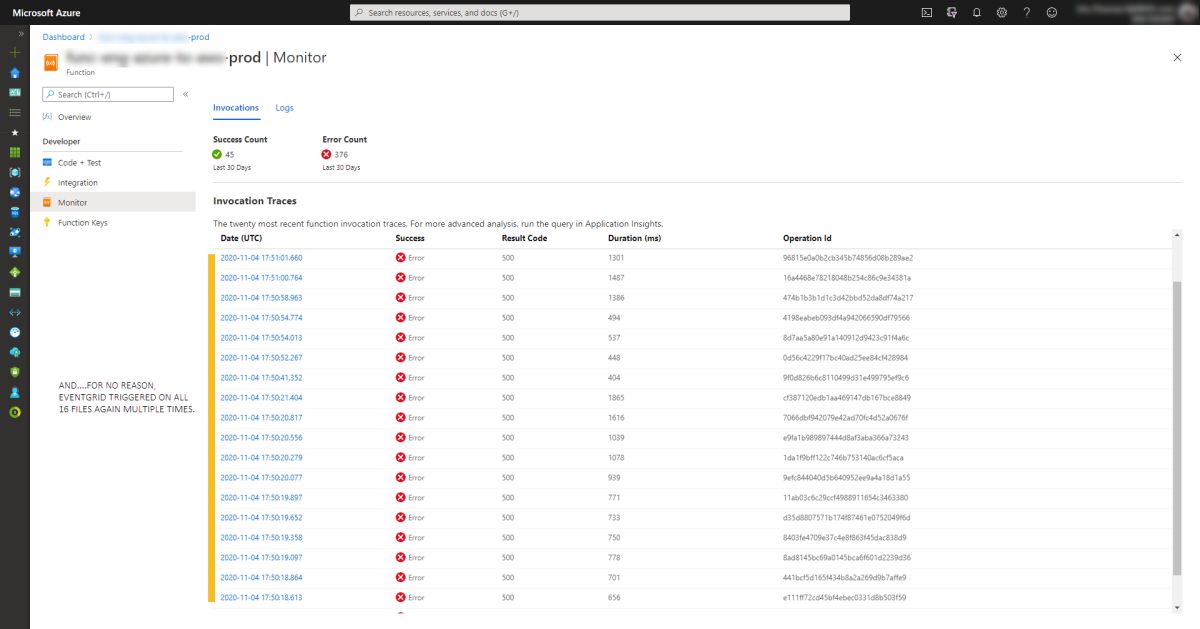Click the Success Count value 45
This screenshot has width=1200, height=629.
click(229, 155)
